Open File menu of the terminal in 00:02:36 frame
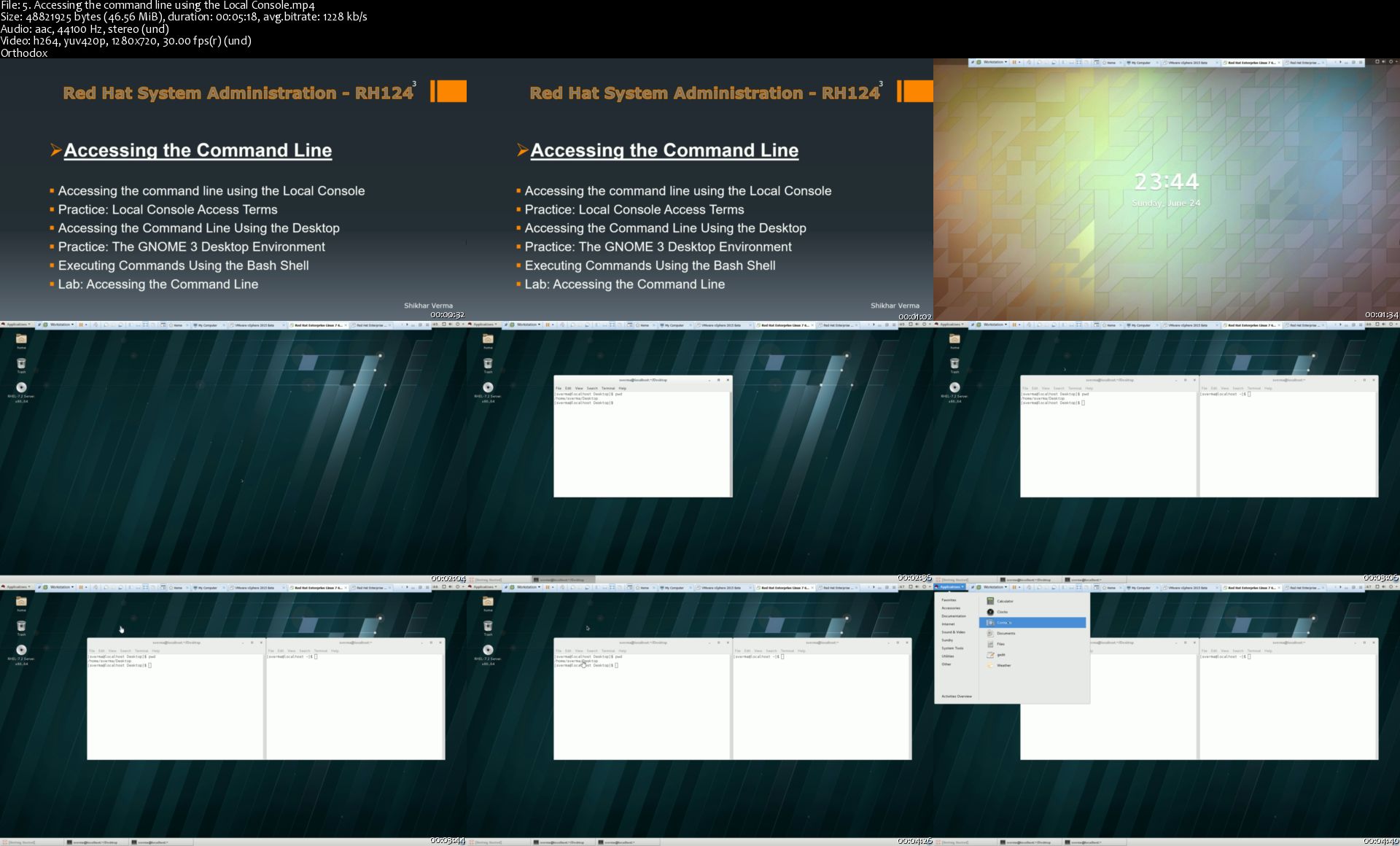The height and width of the screenshot is (846, 1400). pos(559,388)
